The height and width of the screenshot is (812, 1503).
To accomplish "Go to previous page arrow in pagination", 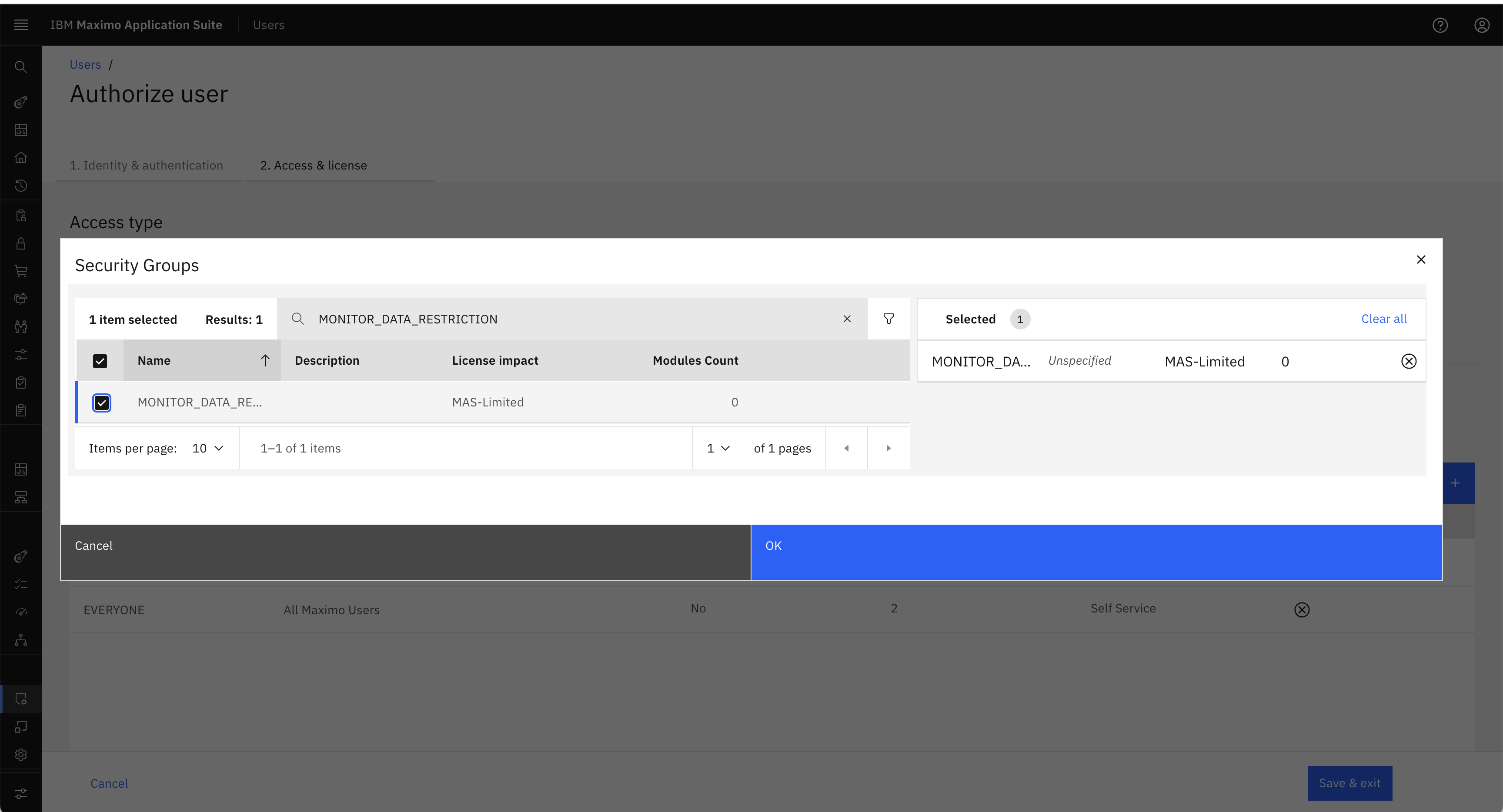I will [847, 448].
